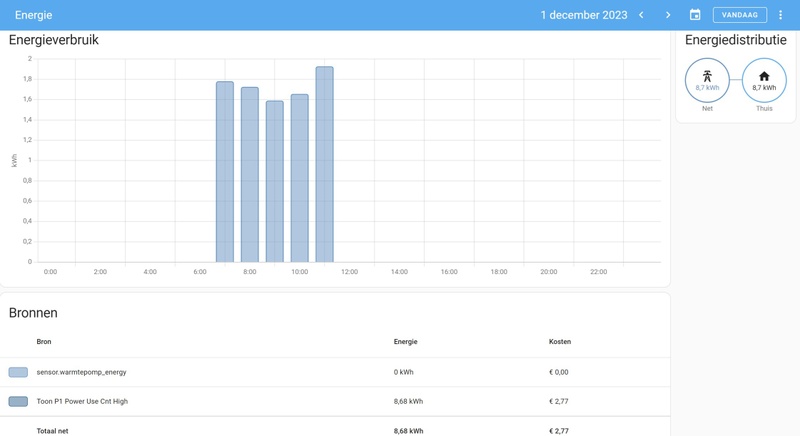Click the Kosten column header
Screen dimensions: 800x436
point(560,342)
